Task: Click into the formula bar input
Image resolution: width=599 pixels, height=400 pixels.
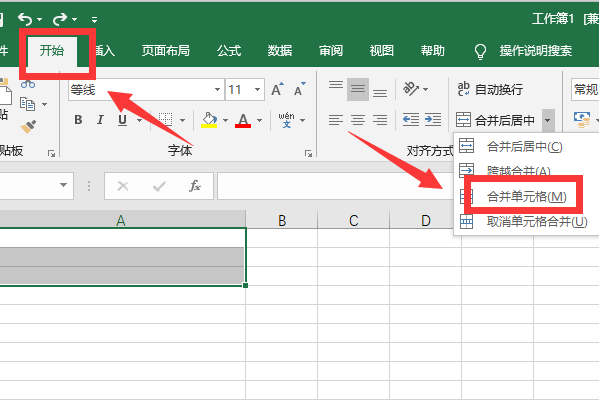Action: pos(335,186)
